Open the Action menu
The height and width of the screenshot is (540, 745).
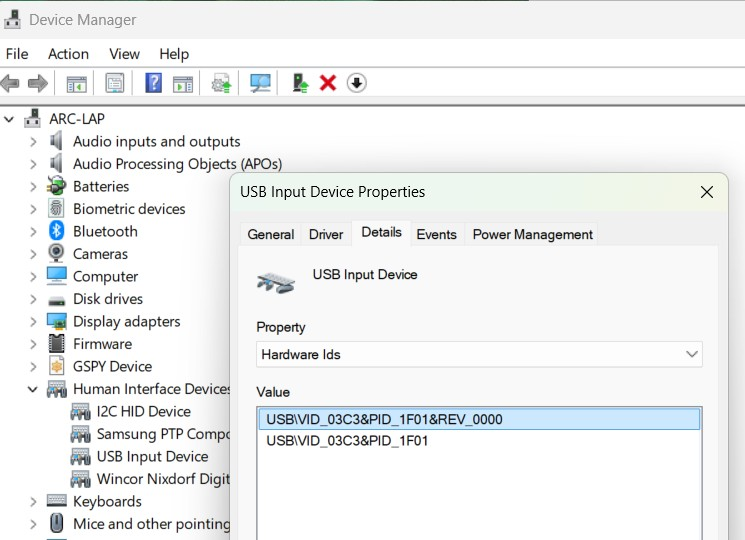point(68,54)
